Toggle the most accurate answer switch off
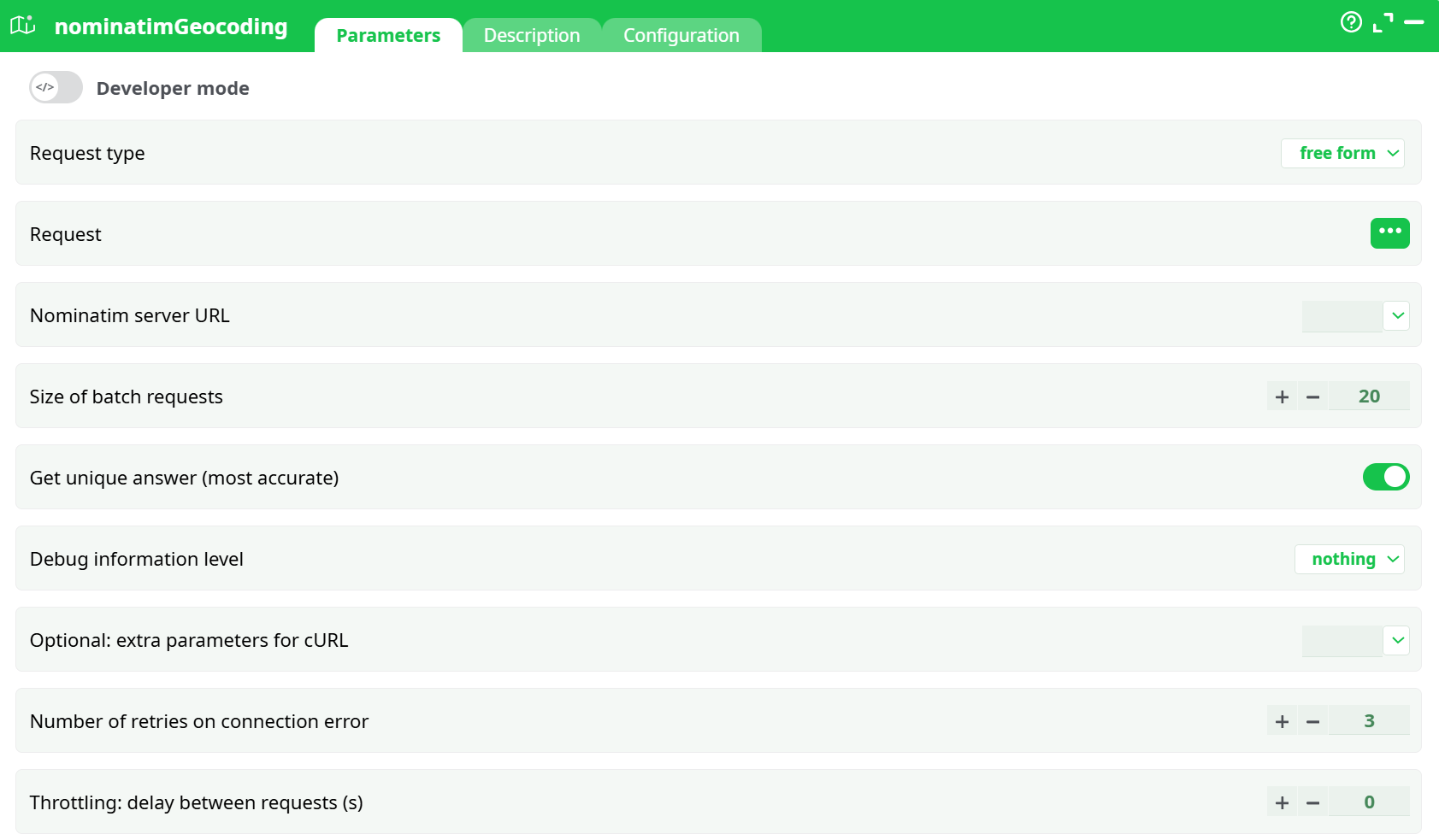Screen dimensions: 1439x840 (x=1385, y=477)
